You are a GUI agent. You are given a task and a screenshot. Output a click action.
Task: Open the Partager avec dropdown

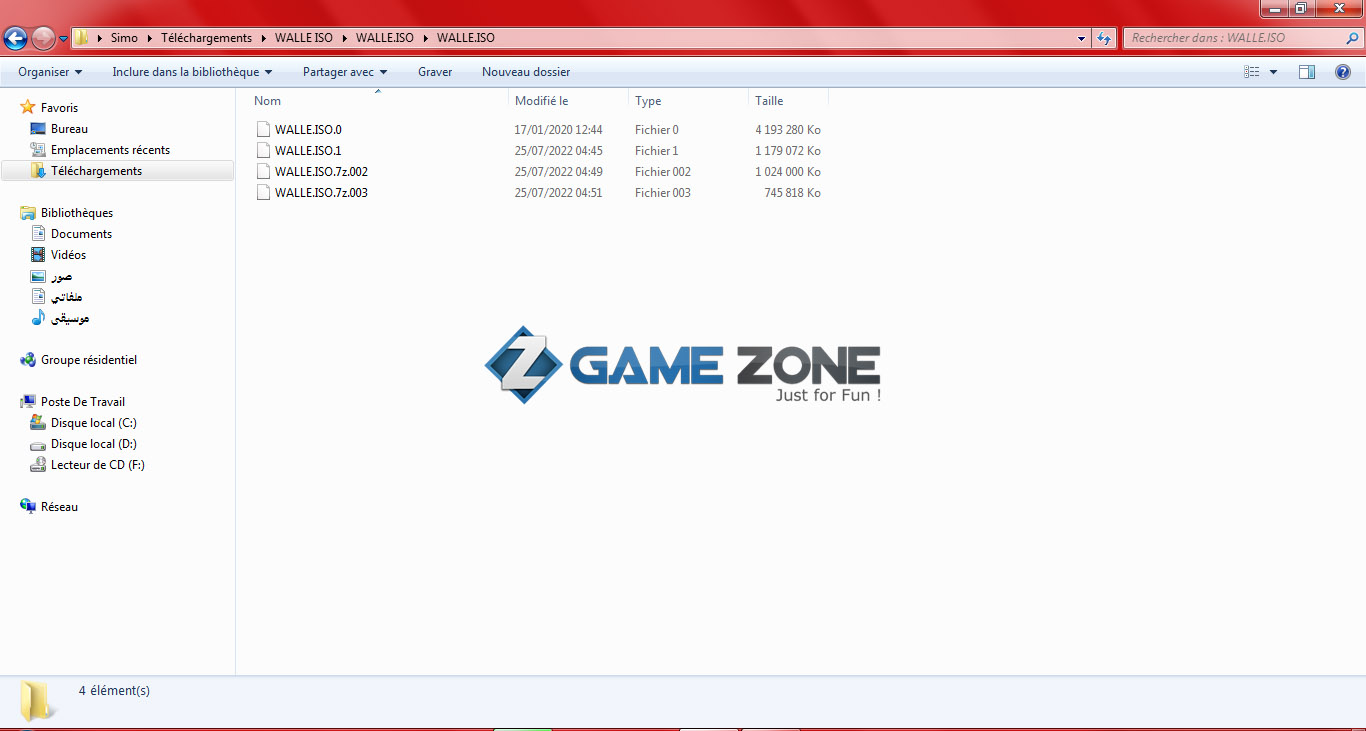coord(345,72)
